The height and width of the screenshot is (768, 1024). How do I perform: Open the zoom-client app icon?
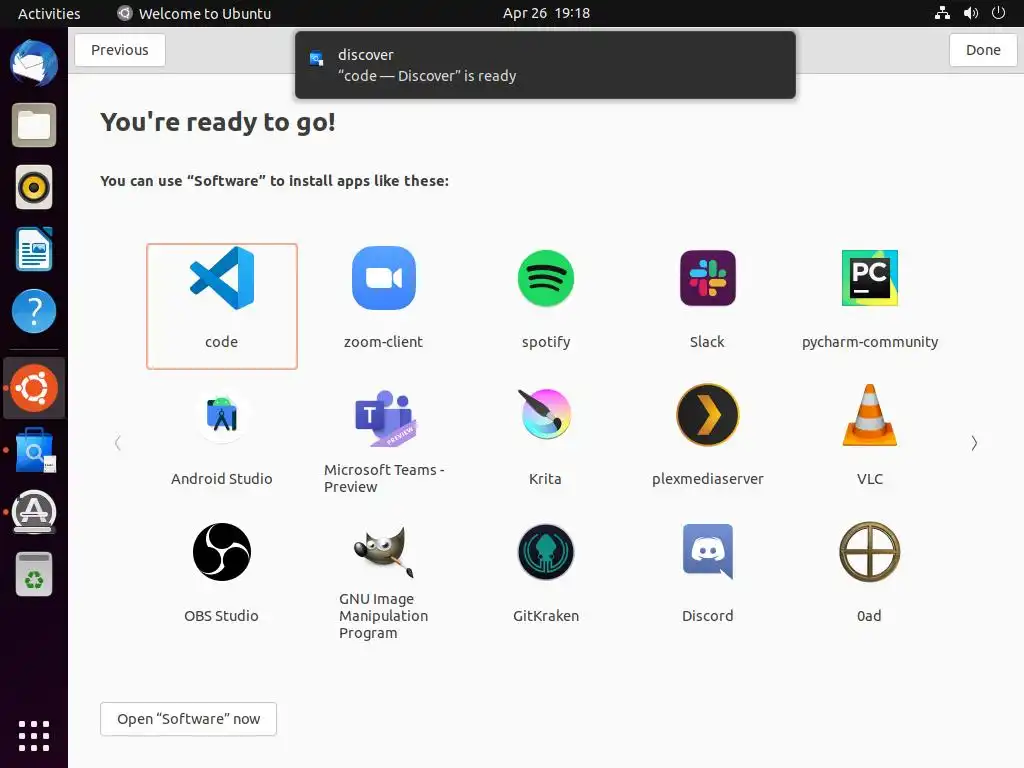point(384,278)
